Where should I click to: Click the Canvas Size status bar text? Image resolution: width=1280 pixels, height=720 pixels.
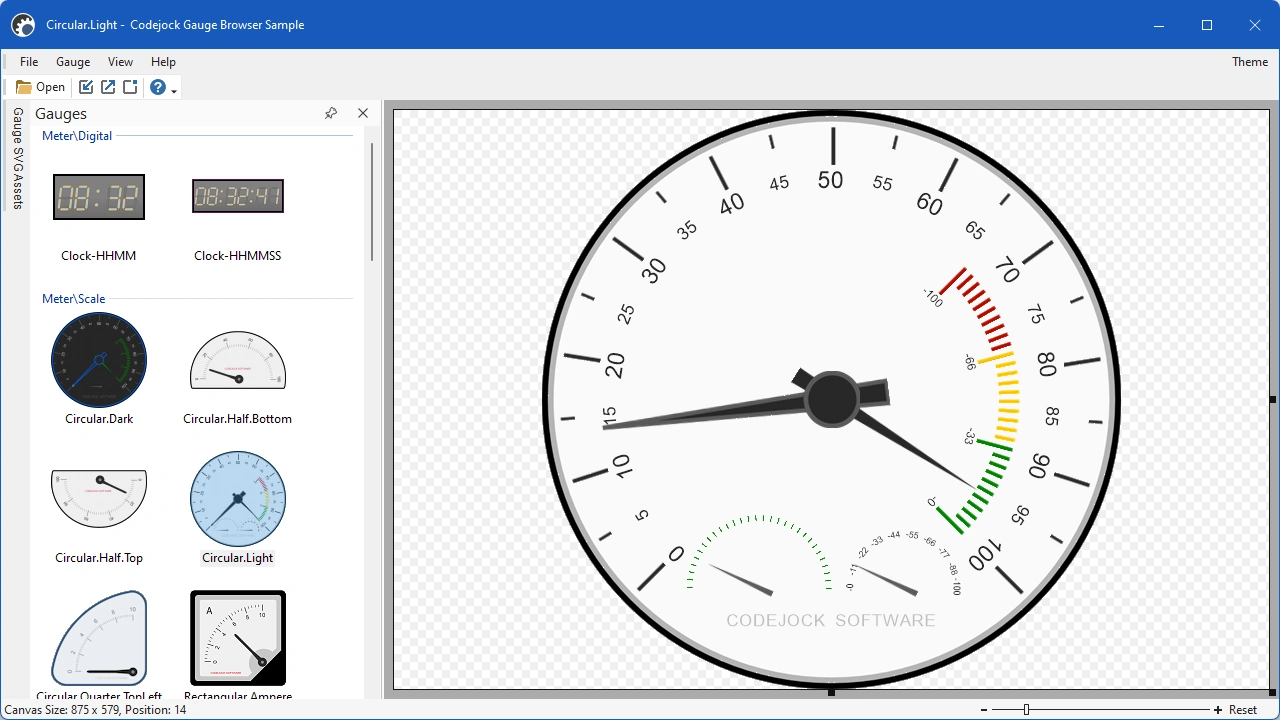pos(95,710)
